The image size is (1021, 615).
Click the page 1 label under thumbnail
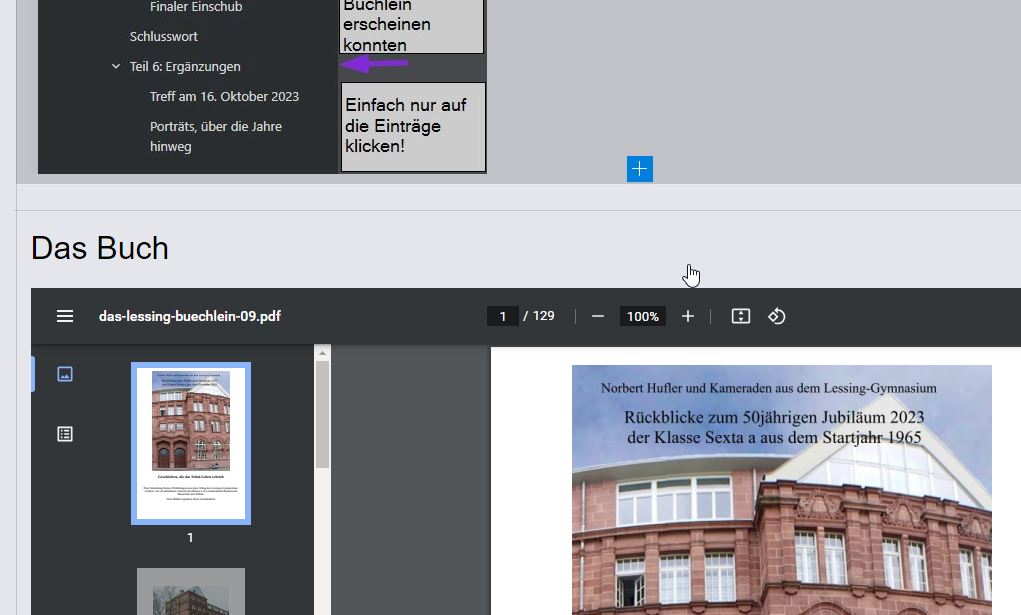coord(190,537)
